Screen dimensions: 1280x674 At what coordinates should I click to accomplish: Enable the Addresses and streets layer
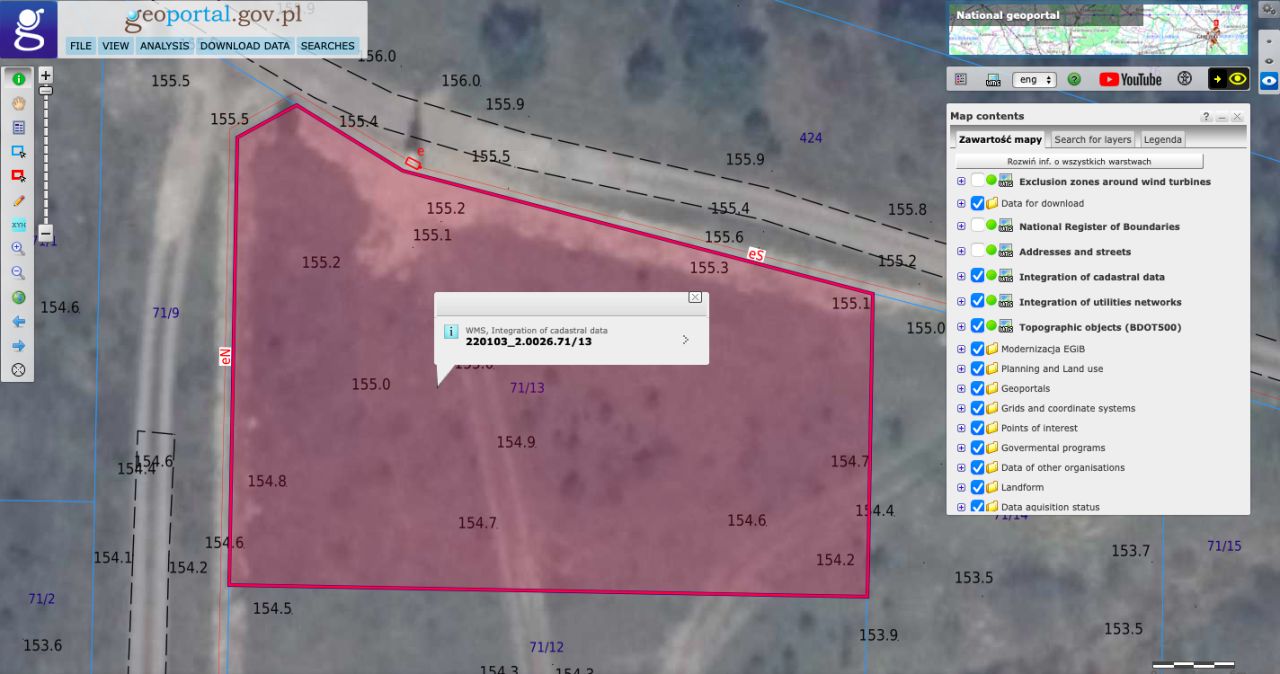977,251
